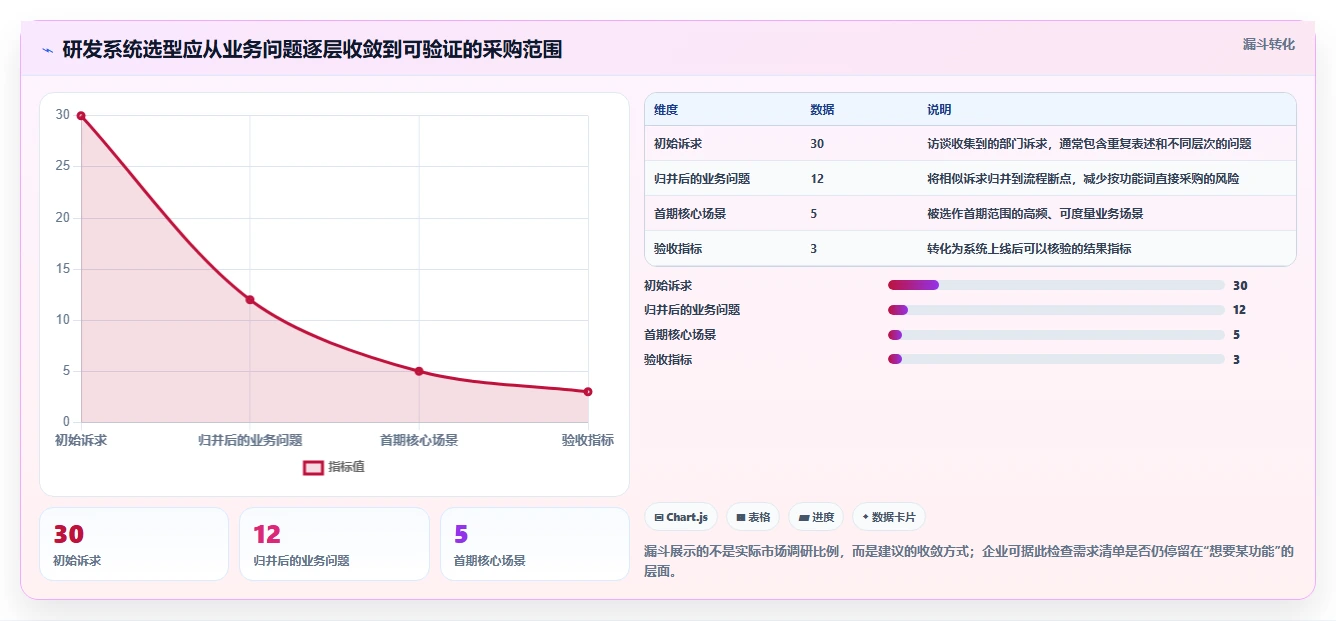
Task: Select the 归并后的业务问题 table row cell
Action: tap(702, 179)
